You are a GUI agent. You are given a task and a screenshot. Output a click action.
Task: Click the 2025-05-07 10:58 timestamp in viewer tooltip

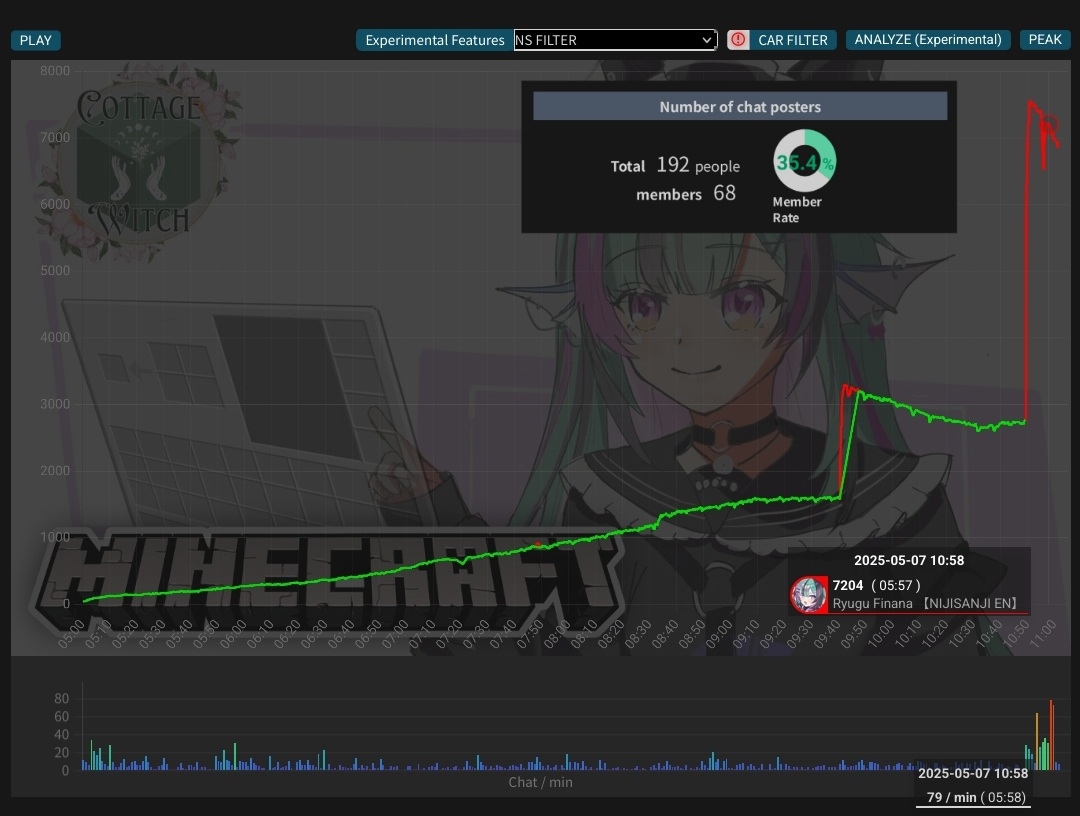pyautogui.click(x=909, y=561)
